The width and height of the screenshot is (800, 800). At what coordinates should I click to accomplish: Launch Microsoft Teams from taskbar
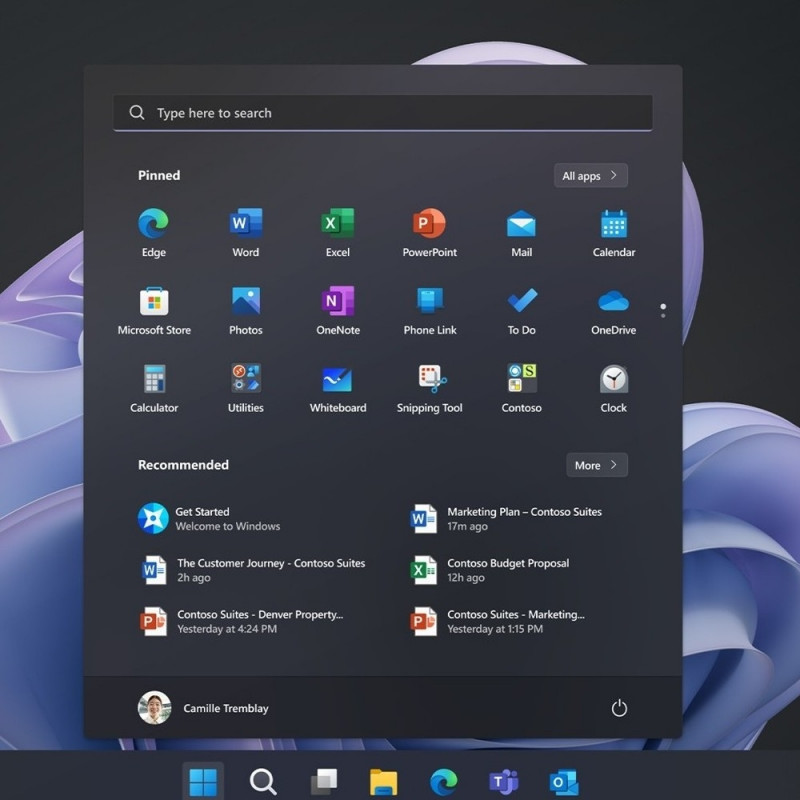coord(504,781)
